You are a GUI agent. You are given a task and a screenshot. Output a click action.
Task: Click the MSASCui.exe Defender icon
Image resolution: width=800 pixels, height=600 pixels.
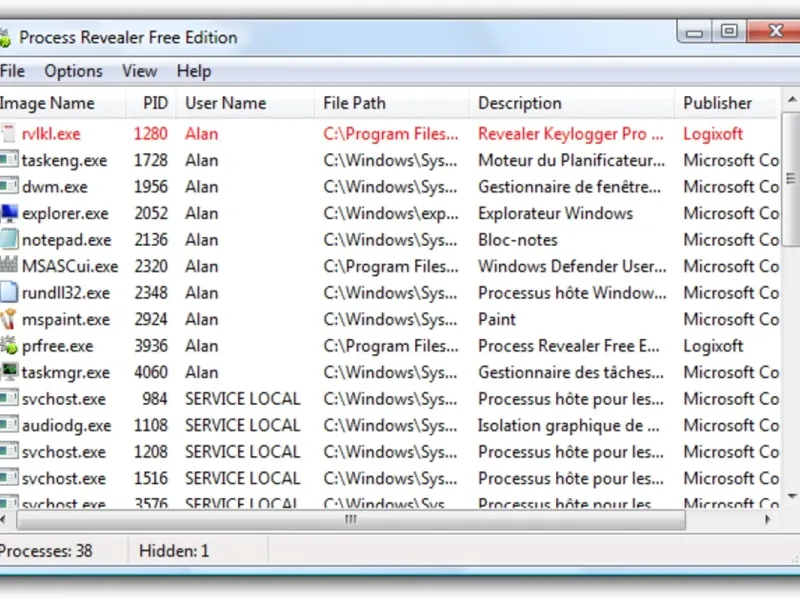9,265
